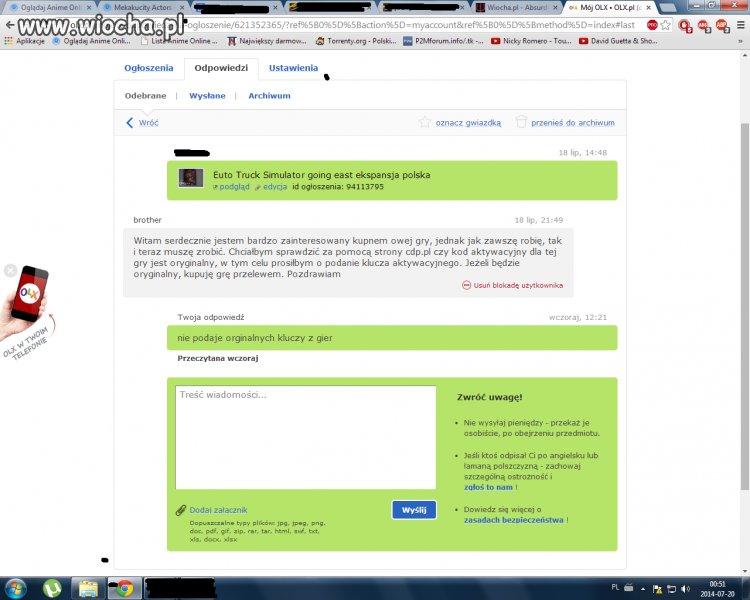Switch to the Ogłoszenia tab
The image size is (750, 600).
pos(149,68)
